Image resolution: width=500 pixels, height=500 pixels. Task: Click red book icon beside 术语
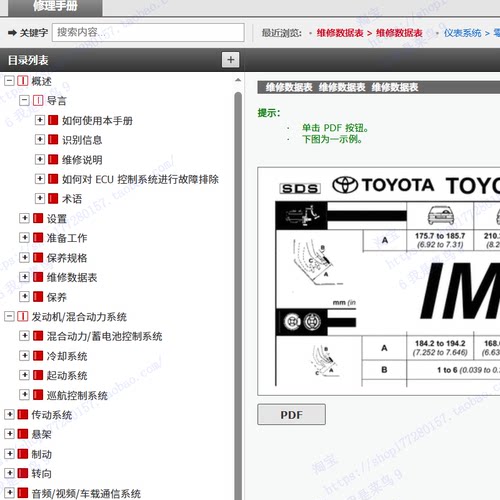click(x=53, y=198)
